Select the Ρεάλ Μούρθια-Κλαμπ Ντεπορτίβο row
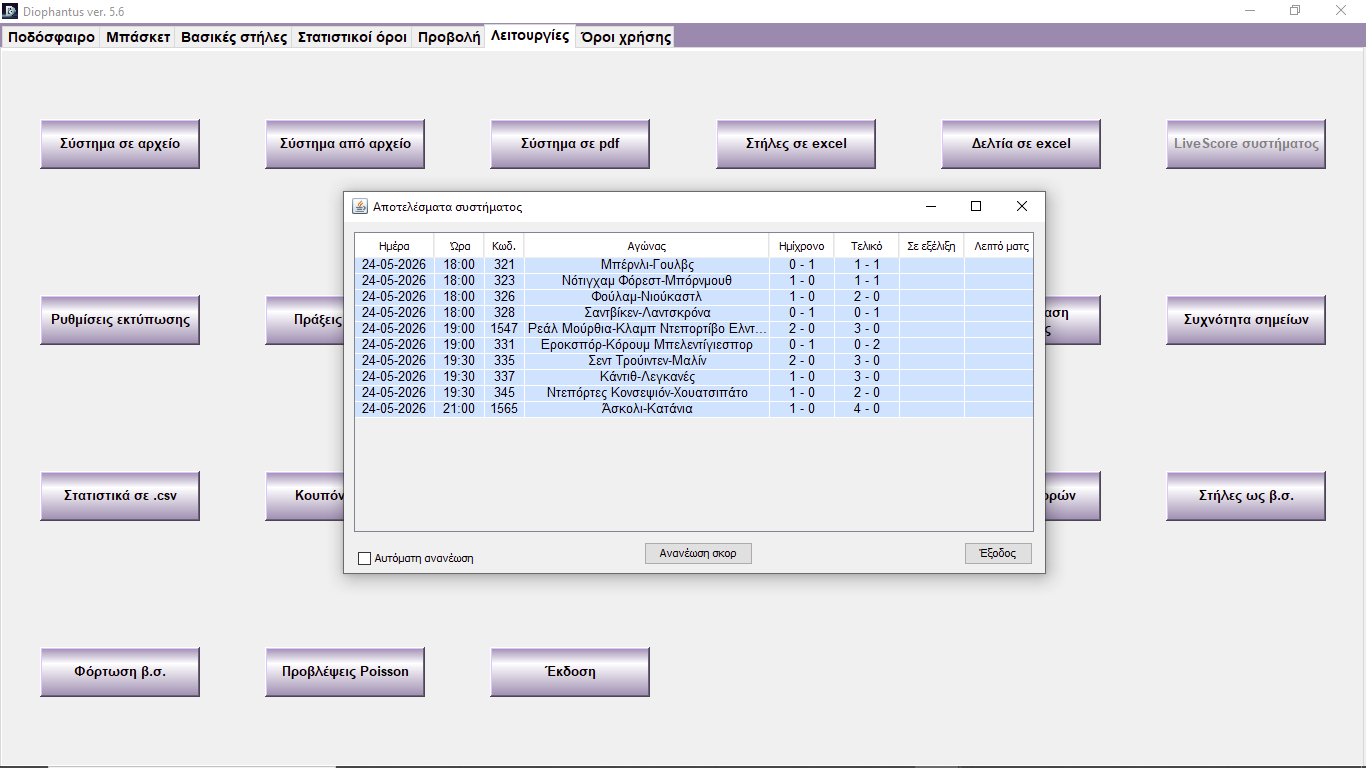The width and height of the screenshot is (1366, 768). 694,329
